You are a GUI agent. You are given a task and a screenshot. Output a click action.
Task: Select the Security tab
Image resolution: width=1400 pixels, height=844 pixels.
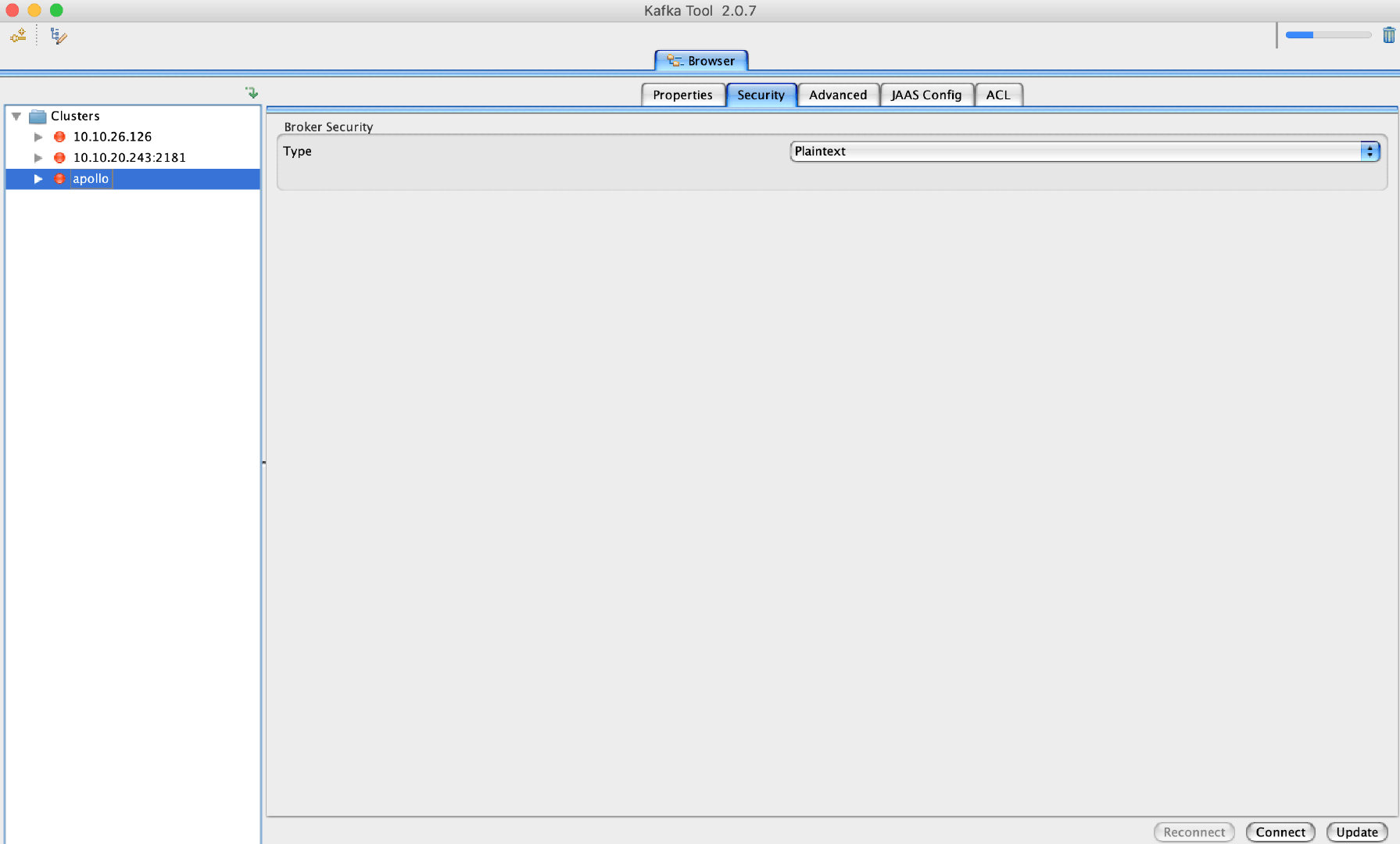point(761,95)
